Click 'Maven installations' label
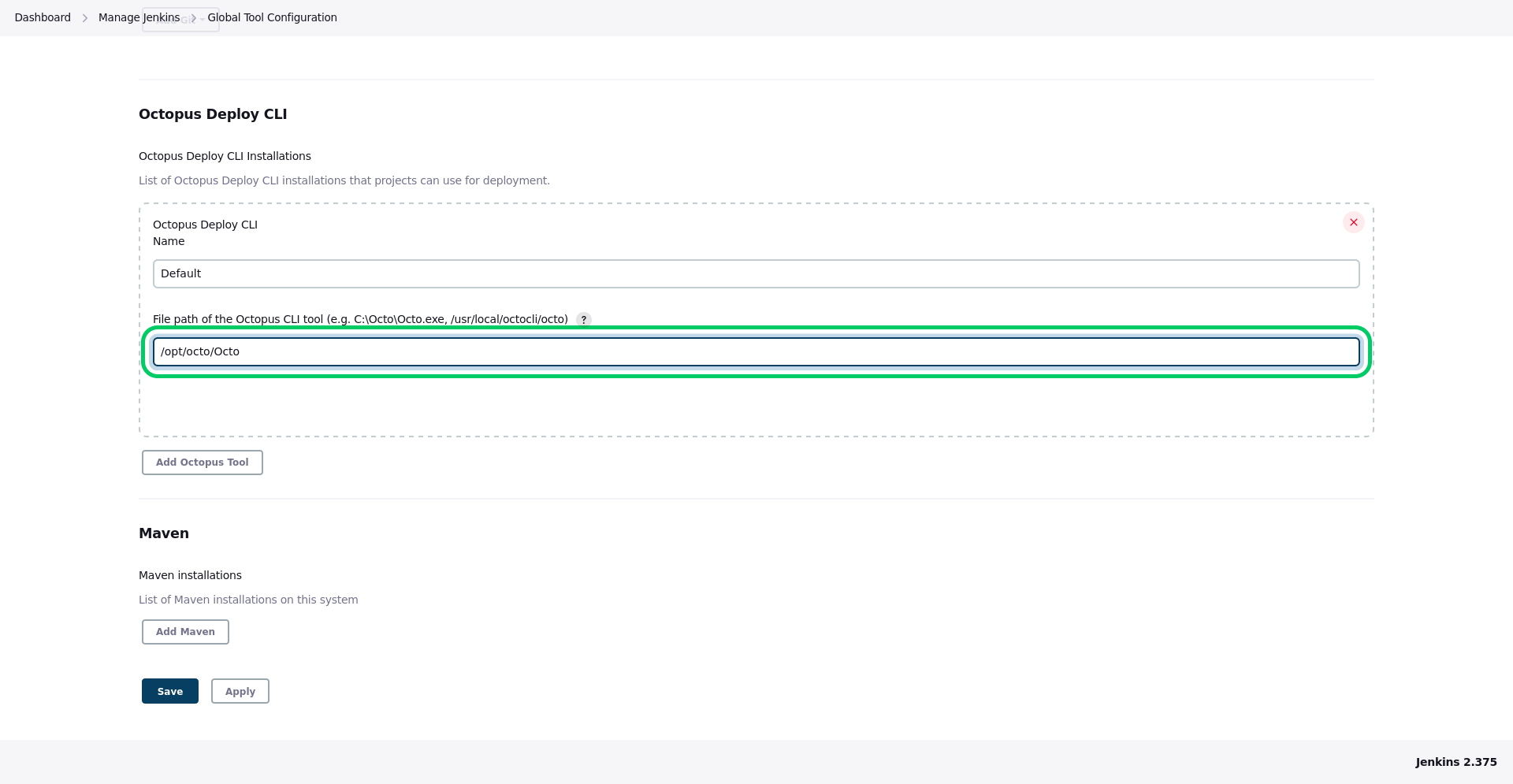 click(x=190, y=575)
